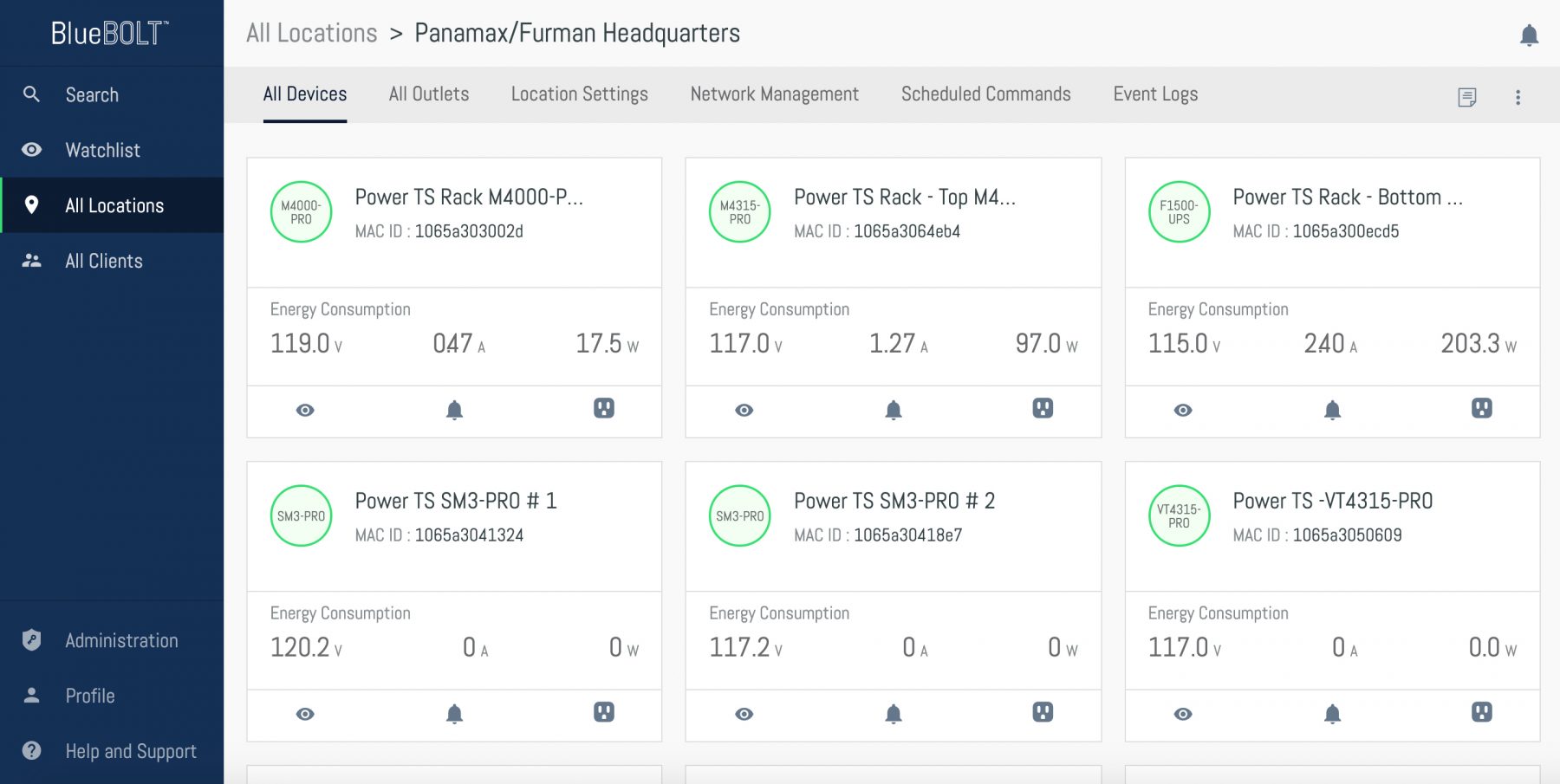
Task: Click the Watchlist eye icon in sidebar
Action: 31,150
